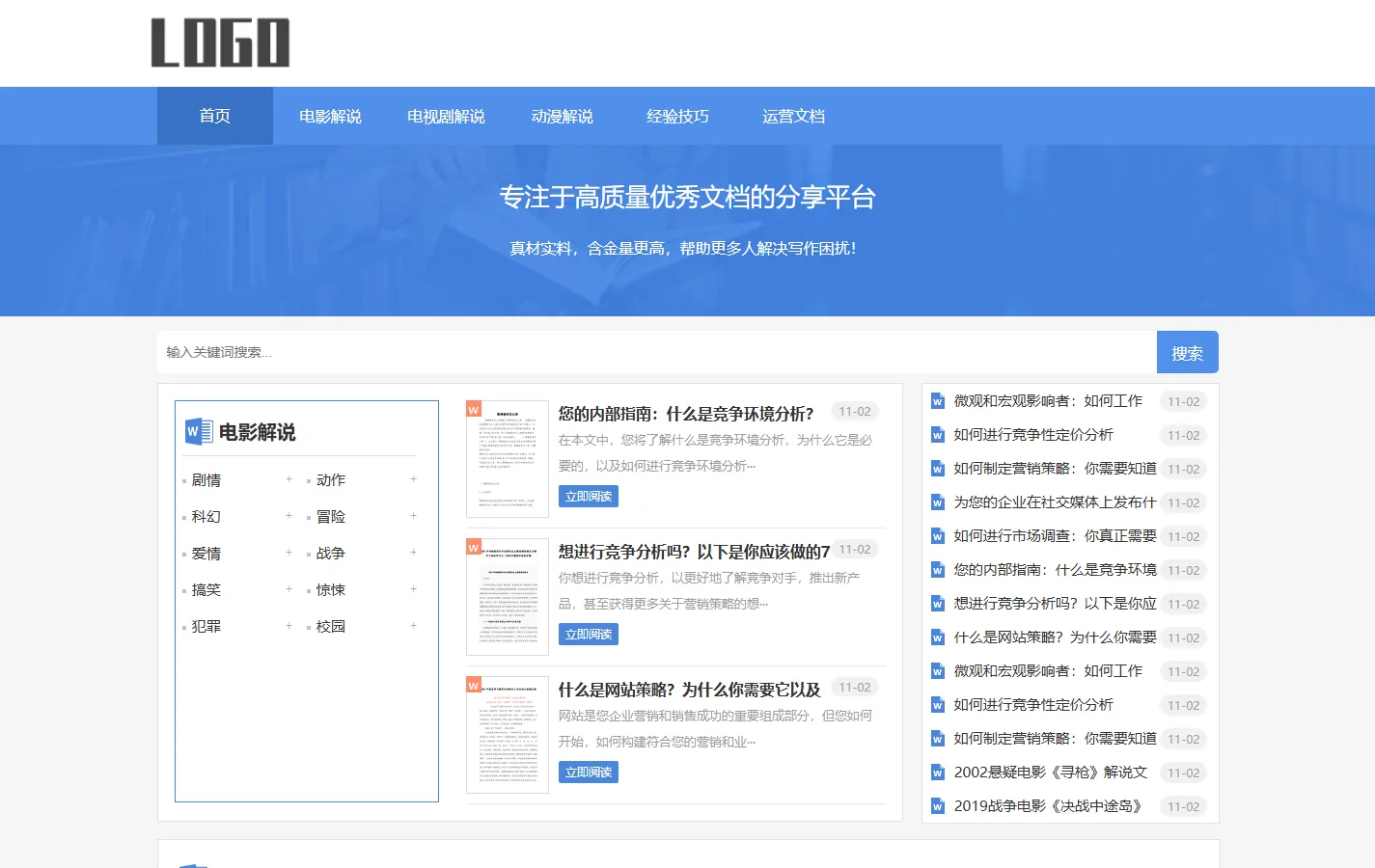Open document thumbnail for 想进行竞争分析吗 article

coord(508,597)
